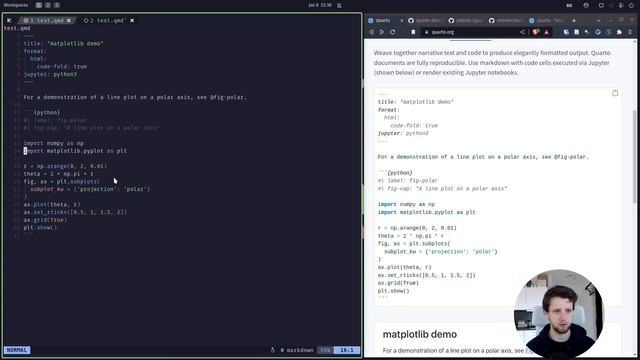
Task: Click the 'jupyter: python3' line in editor
Action: coord(50,74)
